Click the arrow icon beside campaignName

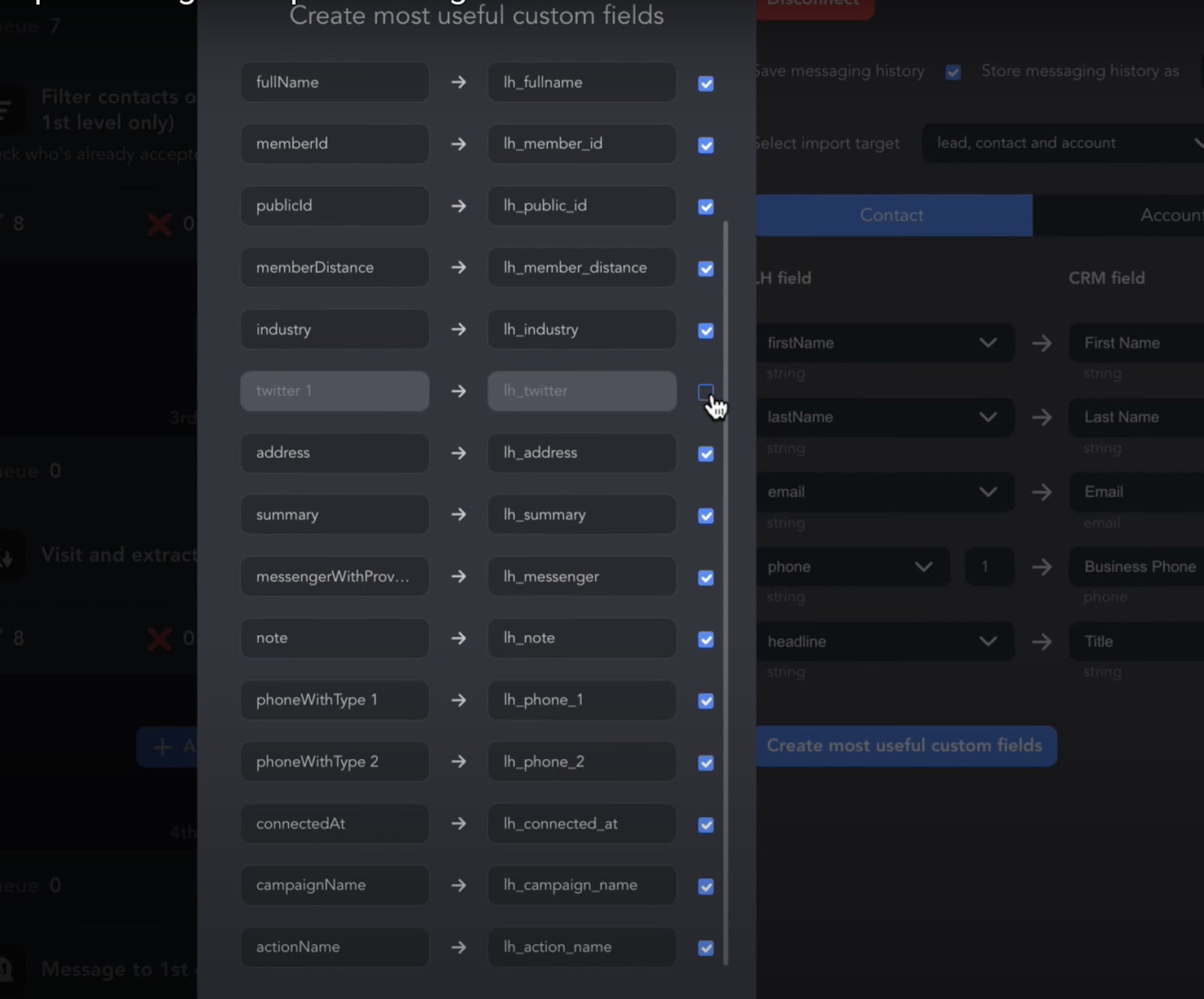(x=458, y=885)
